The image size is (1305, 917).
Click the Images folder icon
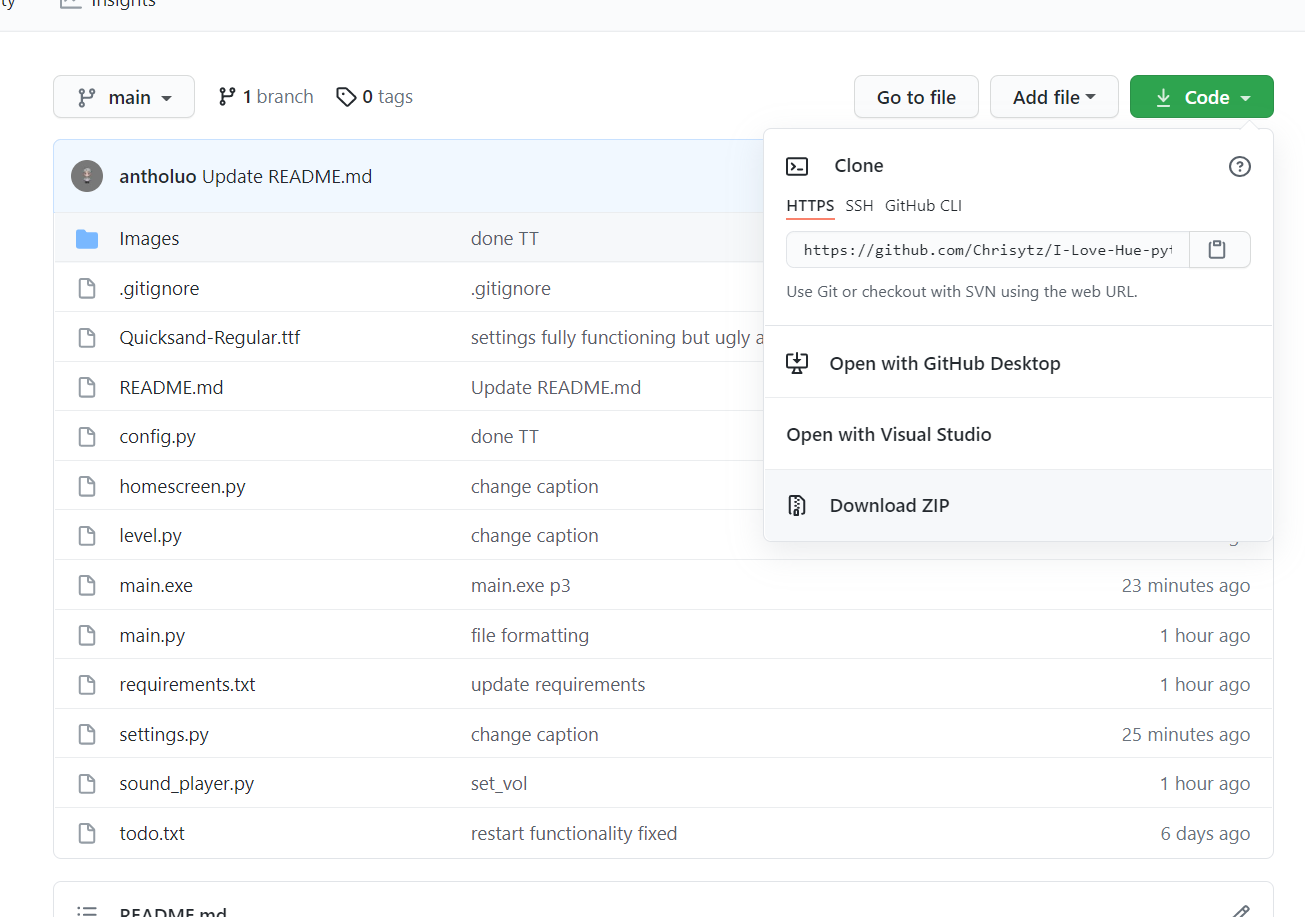[x=87, y=239]
